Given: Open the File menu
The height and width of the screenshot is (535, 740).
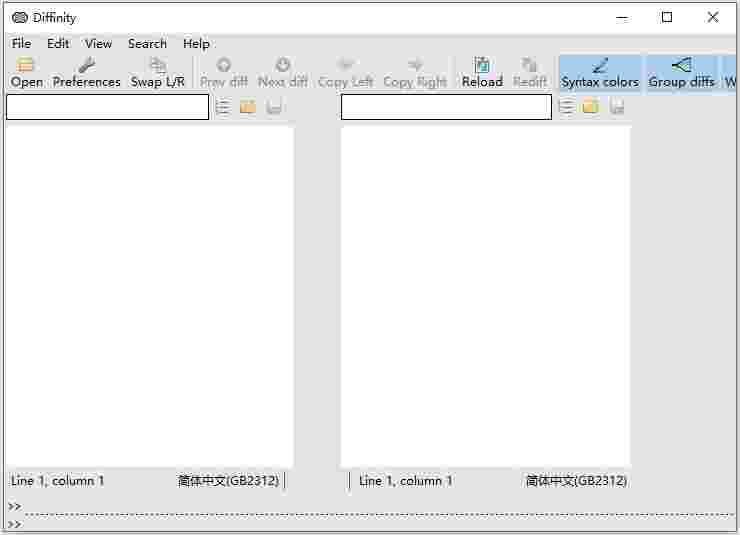Looking at the screenshot, I should tap(21, 43).
